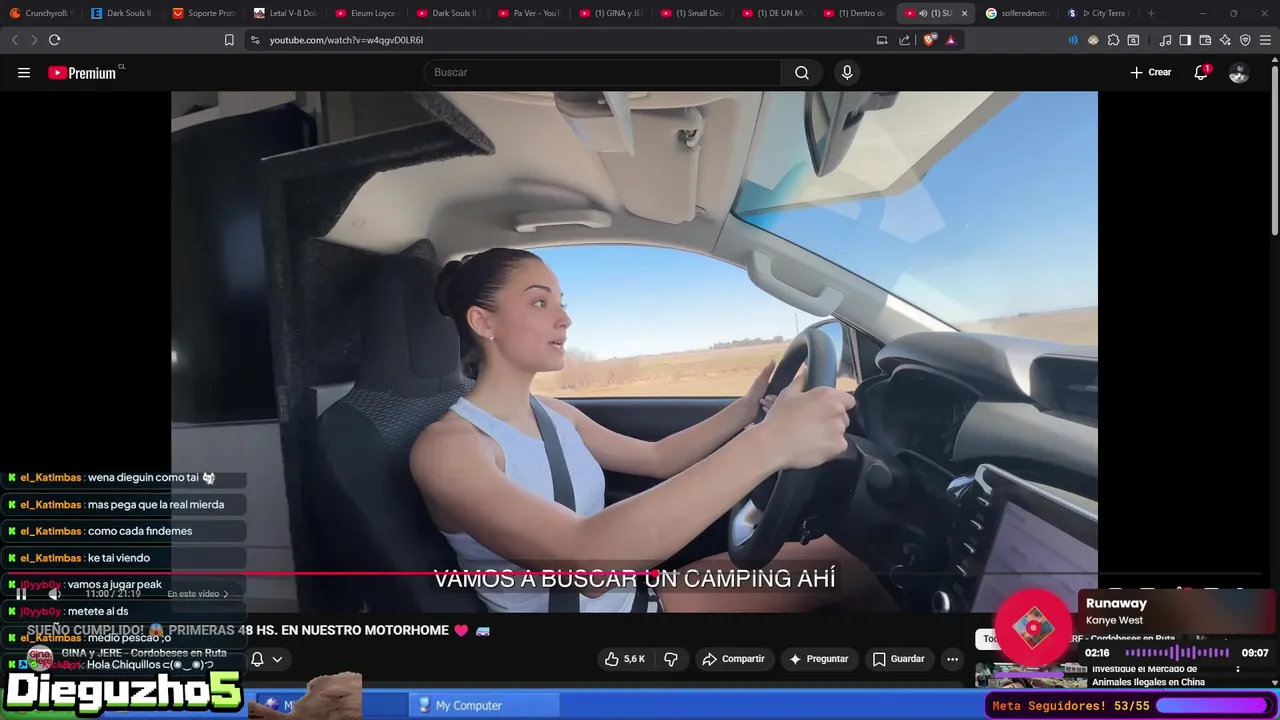The height and width of the screenshot is (720, 1280).
Task: Open the Brave wallet icon
Action: pyautogui.click(x=1205, y=40)
